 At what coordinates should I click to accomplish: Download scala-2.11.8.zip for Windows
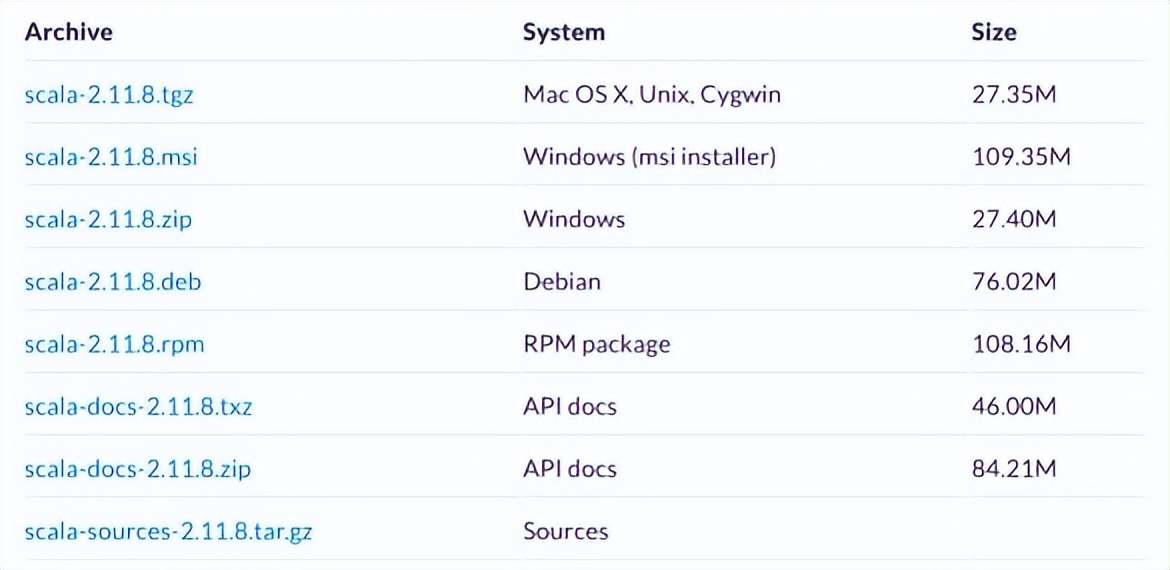pos(108,220)
